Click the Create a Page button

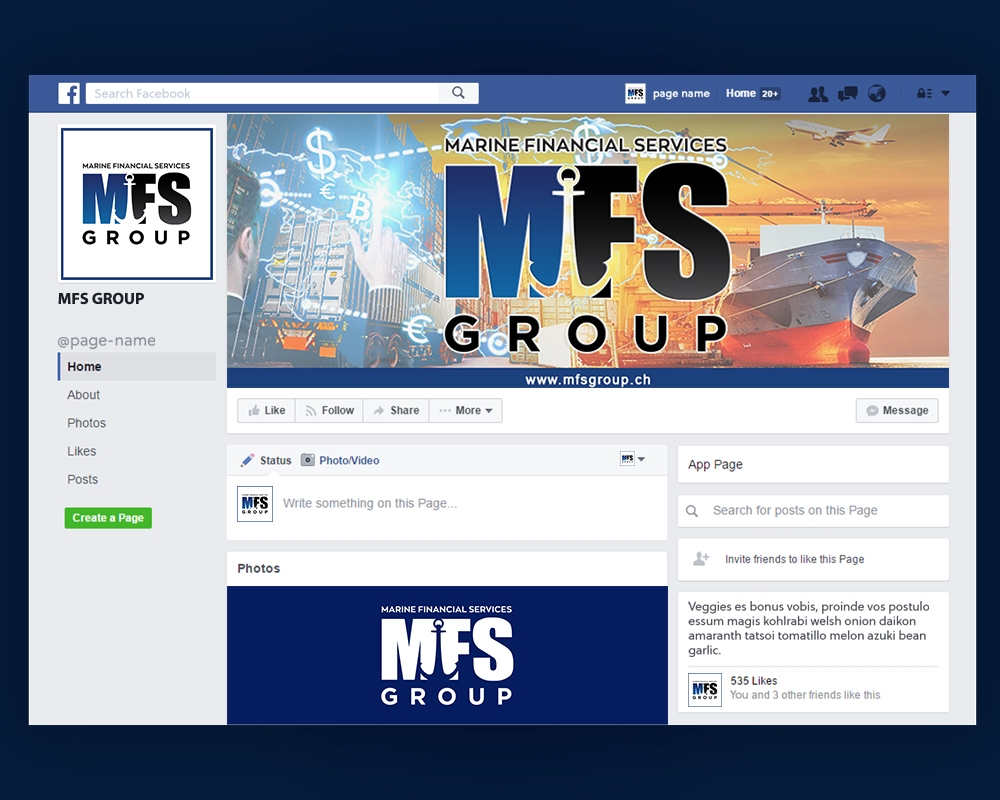[x=108, y=517]
